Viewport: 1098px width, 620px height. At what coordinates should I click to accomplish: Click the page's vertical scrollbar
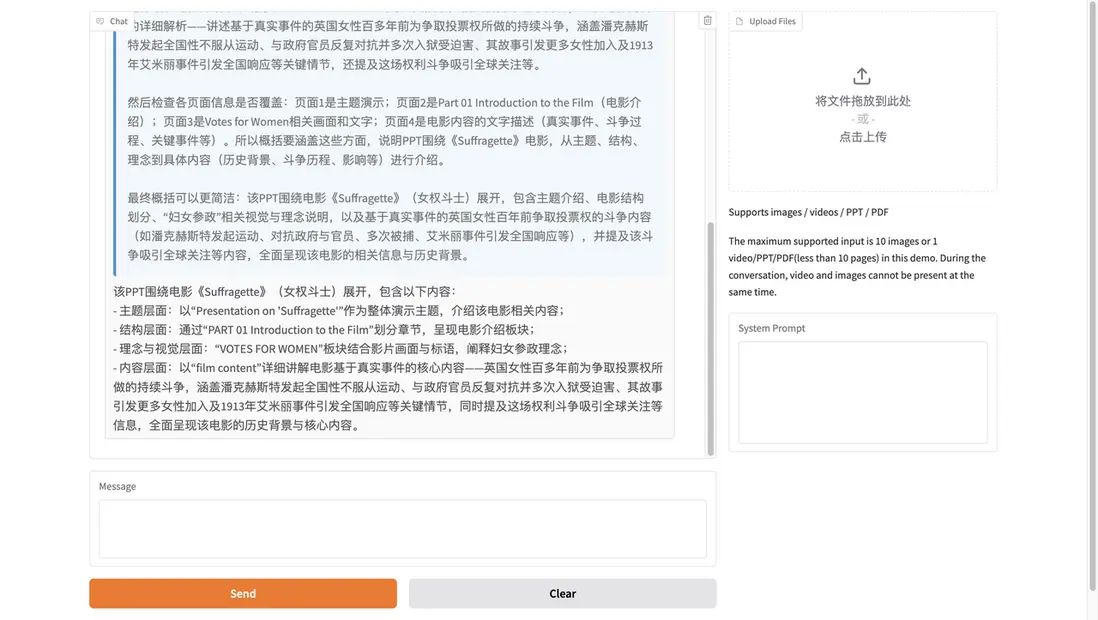coord(1093,294)
